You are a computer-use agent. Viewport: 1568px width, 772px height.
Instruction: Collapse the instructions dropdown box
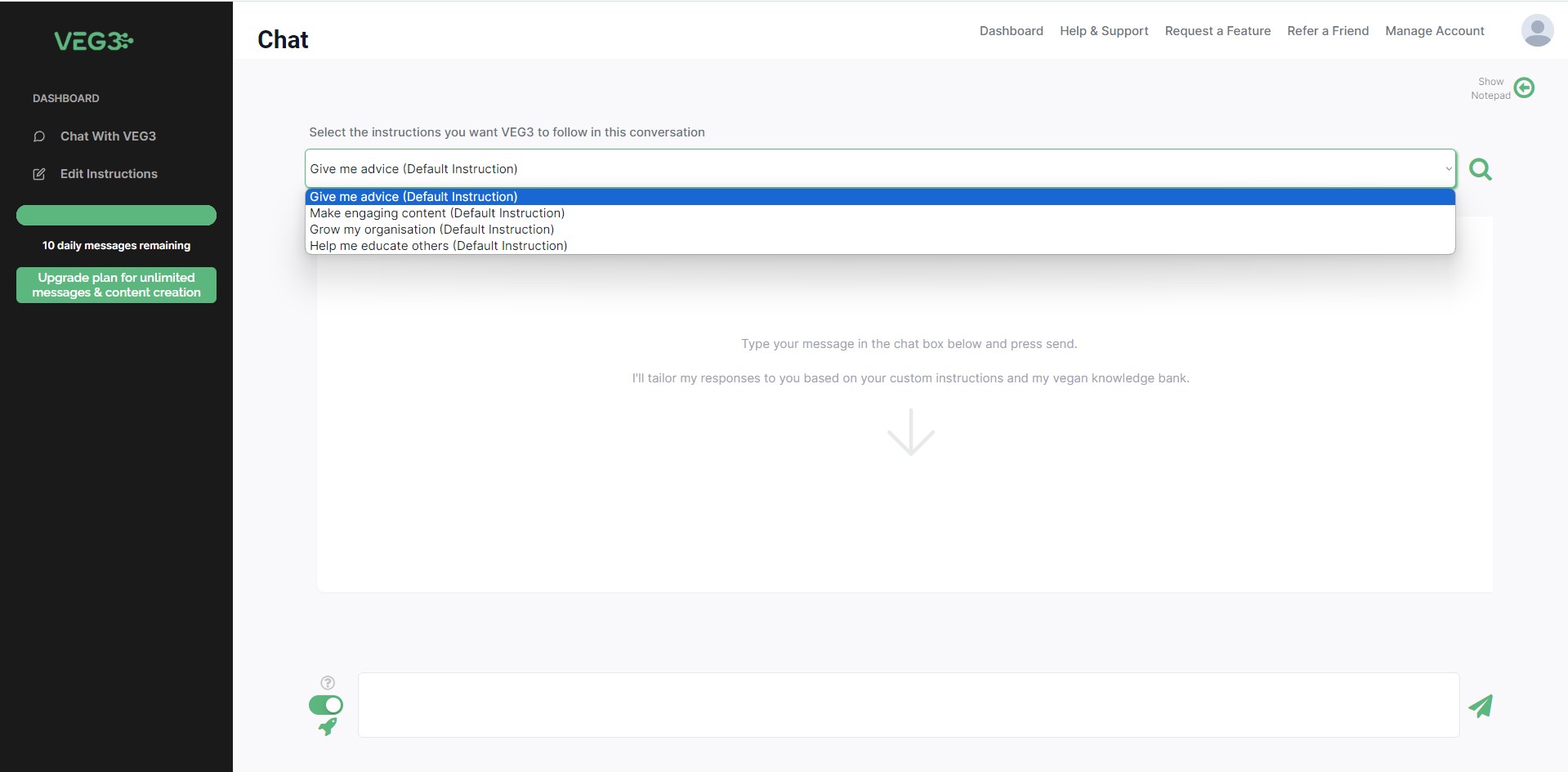coord(880,169)
